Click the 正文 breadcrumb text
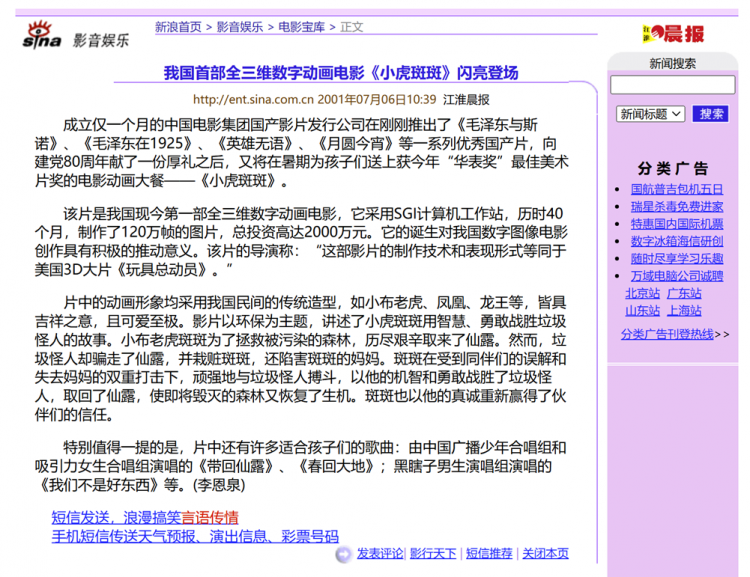Viewport: 750px width, 577px height. (352, 27)
